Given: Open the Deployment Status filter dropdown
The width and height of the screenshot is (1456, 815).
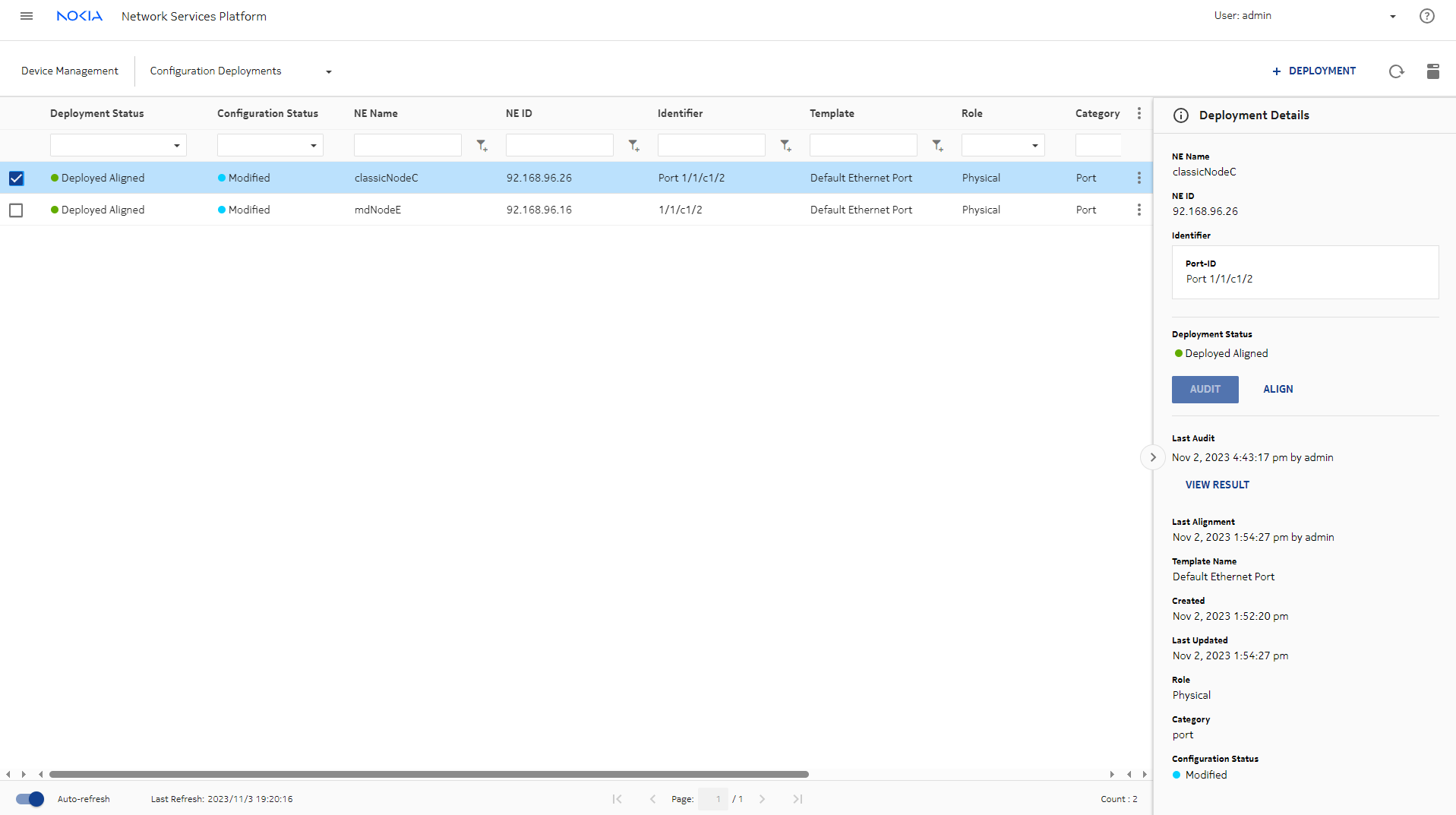Looking at the screenshot, I should [x=118, y=145].
